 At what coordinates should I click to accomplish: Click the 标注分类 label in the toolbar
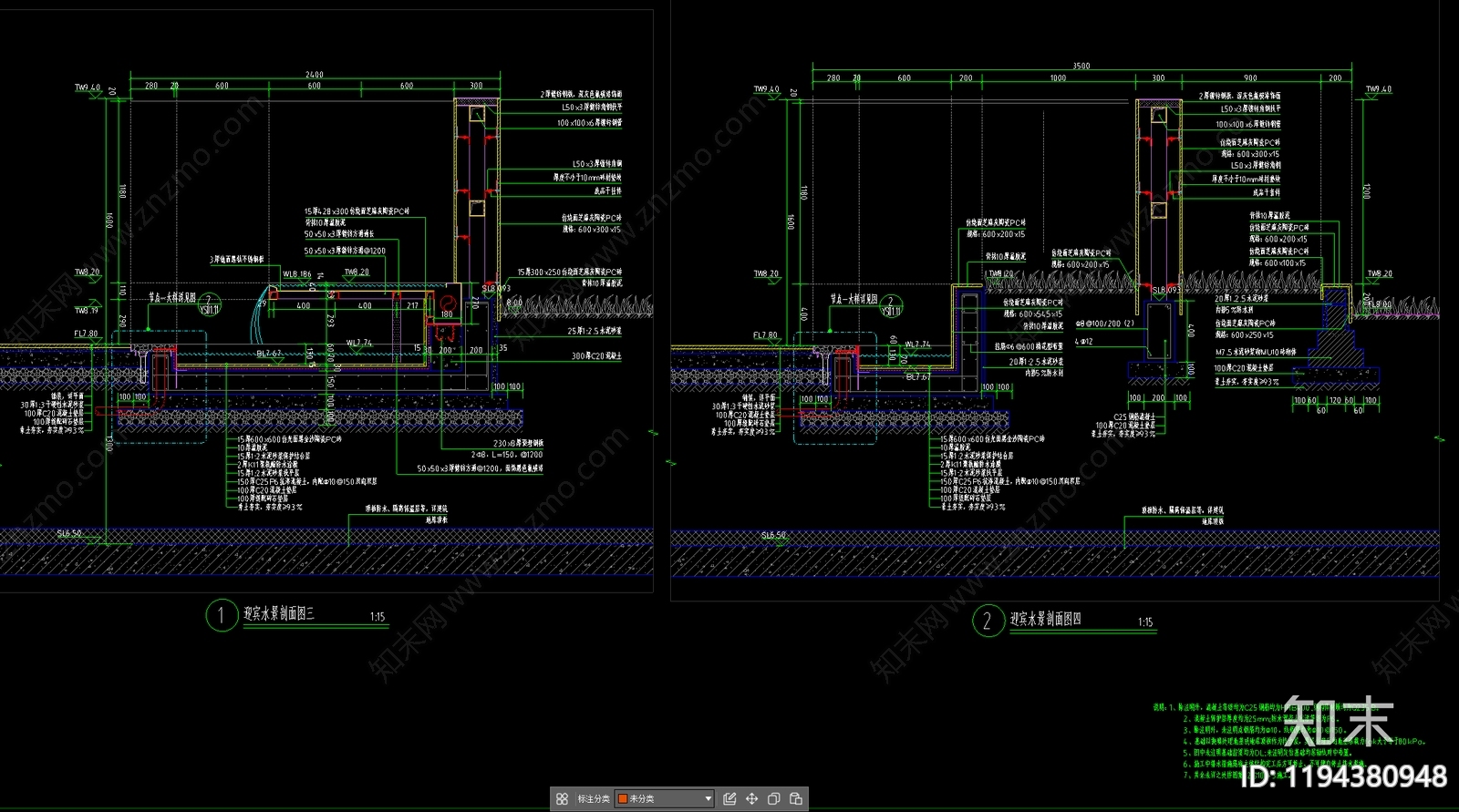click(x=594, y=798)
